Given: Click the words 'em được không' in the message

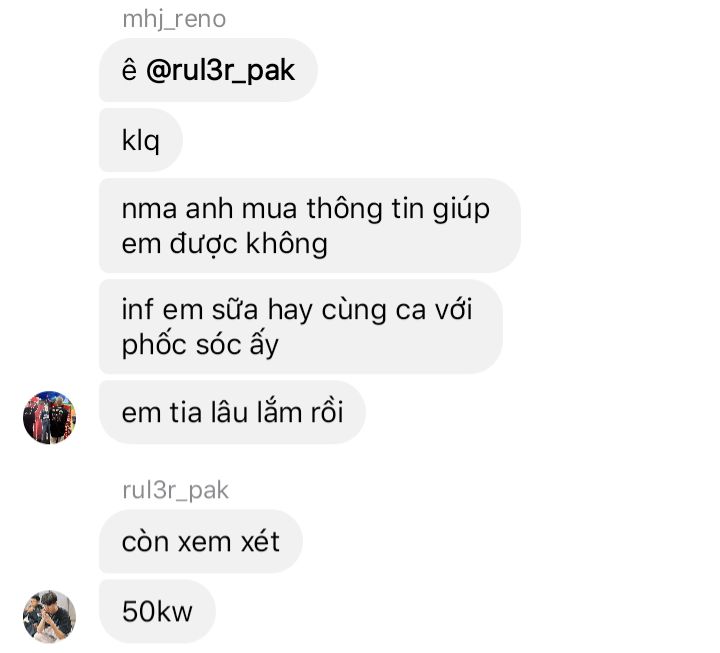Looking at the screenshot, I should point(225,243).
